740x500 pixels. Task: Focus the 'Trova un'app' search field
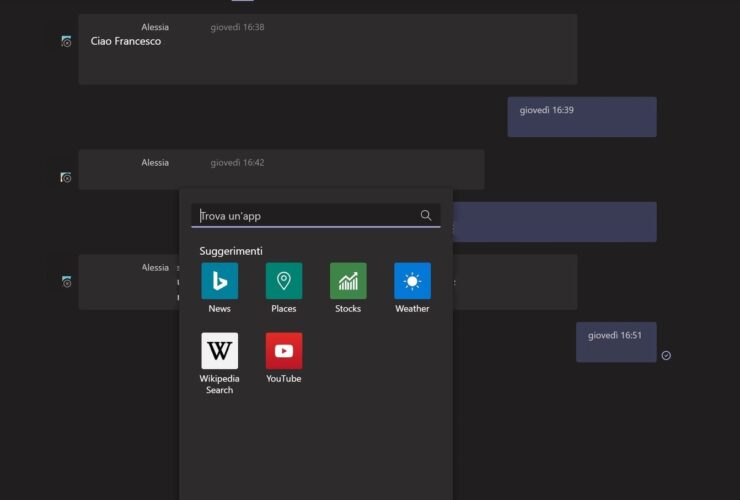point(316,216)
